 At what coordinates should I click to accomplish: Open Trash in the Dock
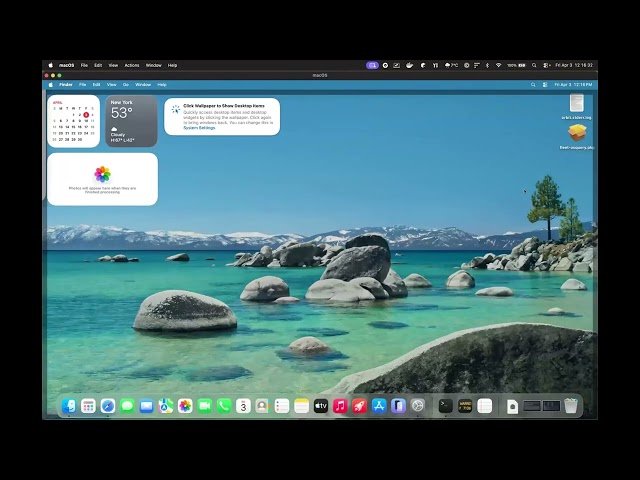point(571,406)
